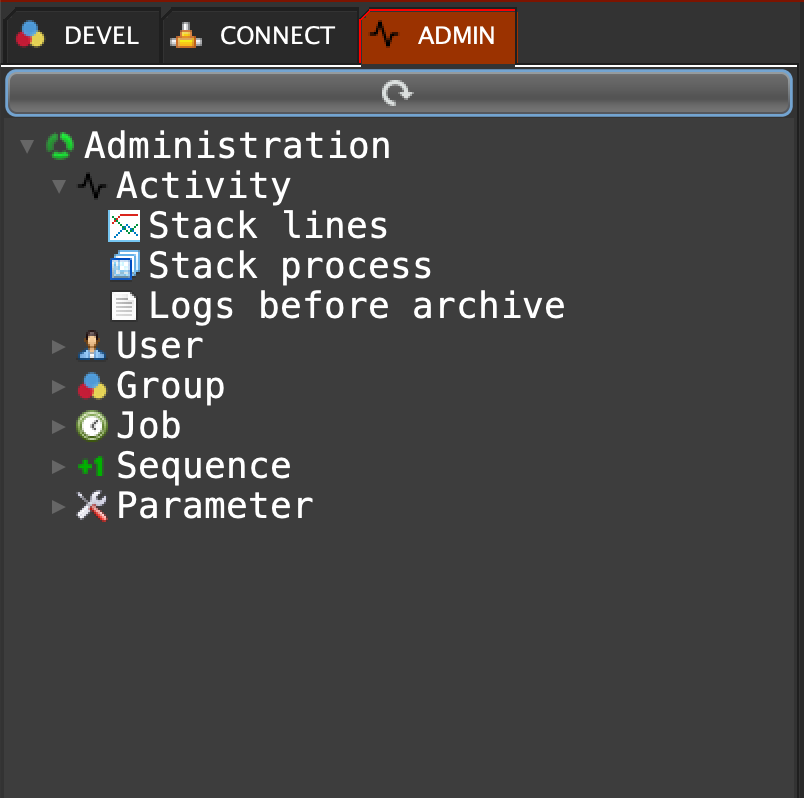Click the Stack process windows icon
Screen dimensions: 804x798
coord(124,266)
